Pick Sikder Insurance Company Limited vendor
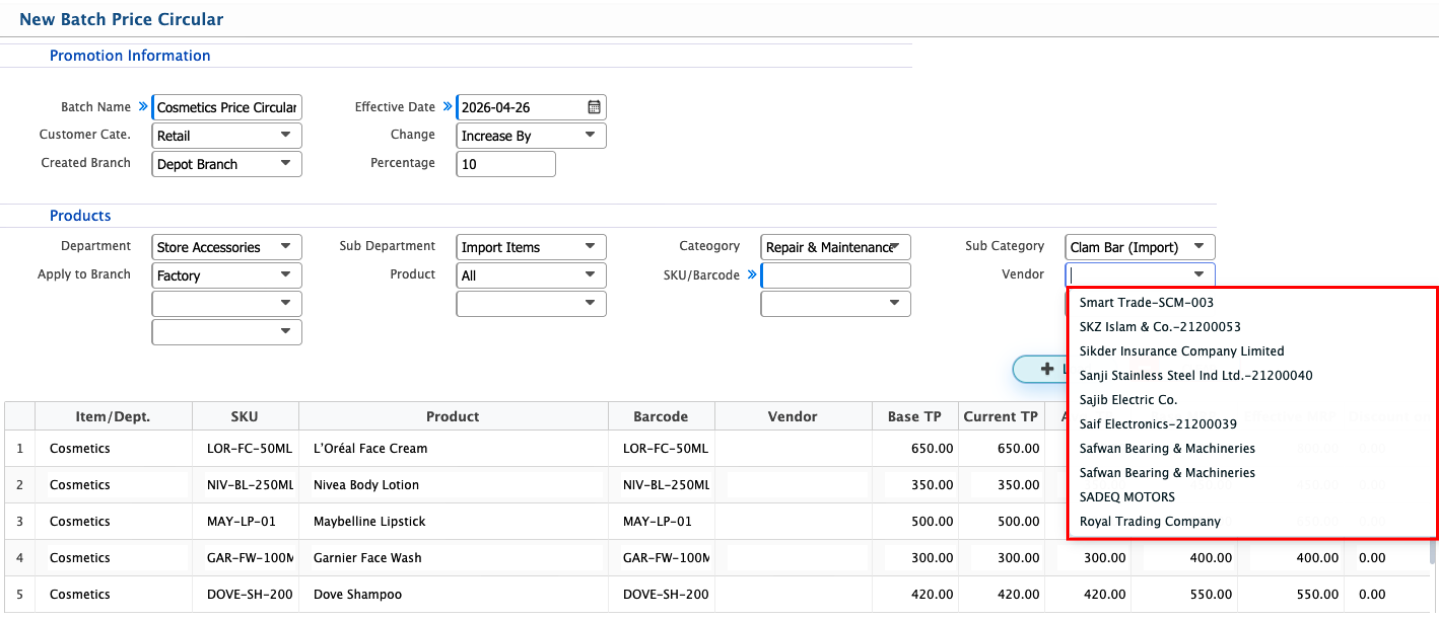This screenshot has height=619, width=1439. point(1181,351)
